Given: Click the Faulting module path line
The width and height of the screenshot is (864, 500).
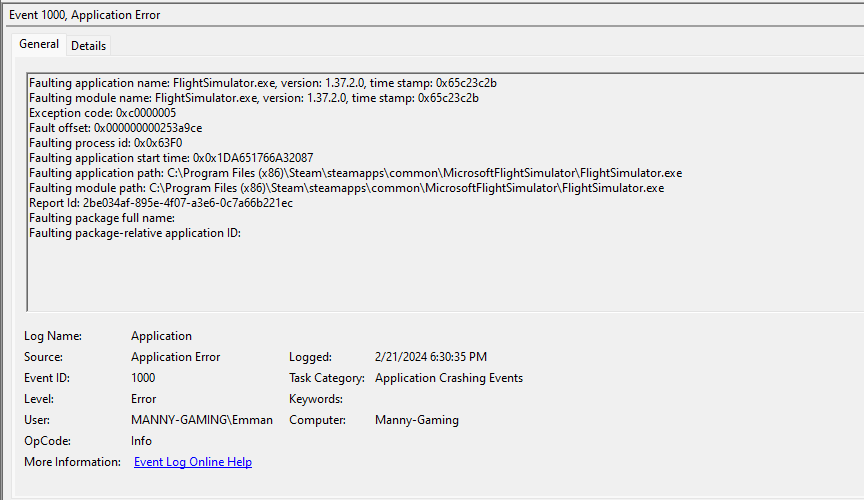Looking at the screenshot, I should (x=346, y=188).
